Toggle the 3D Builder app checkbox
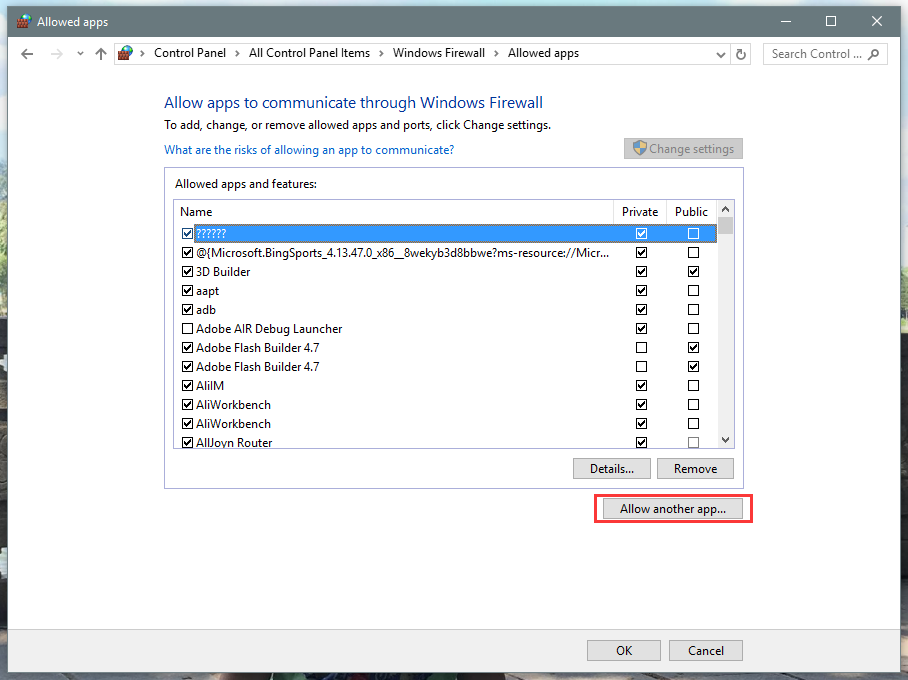 click(187, 272)
